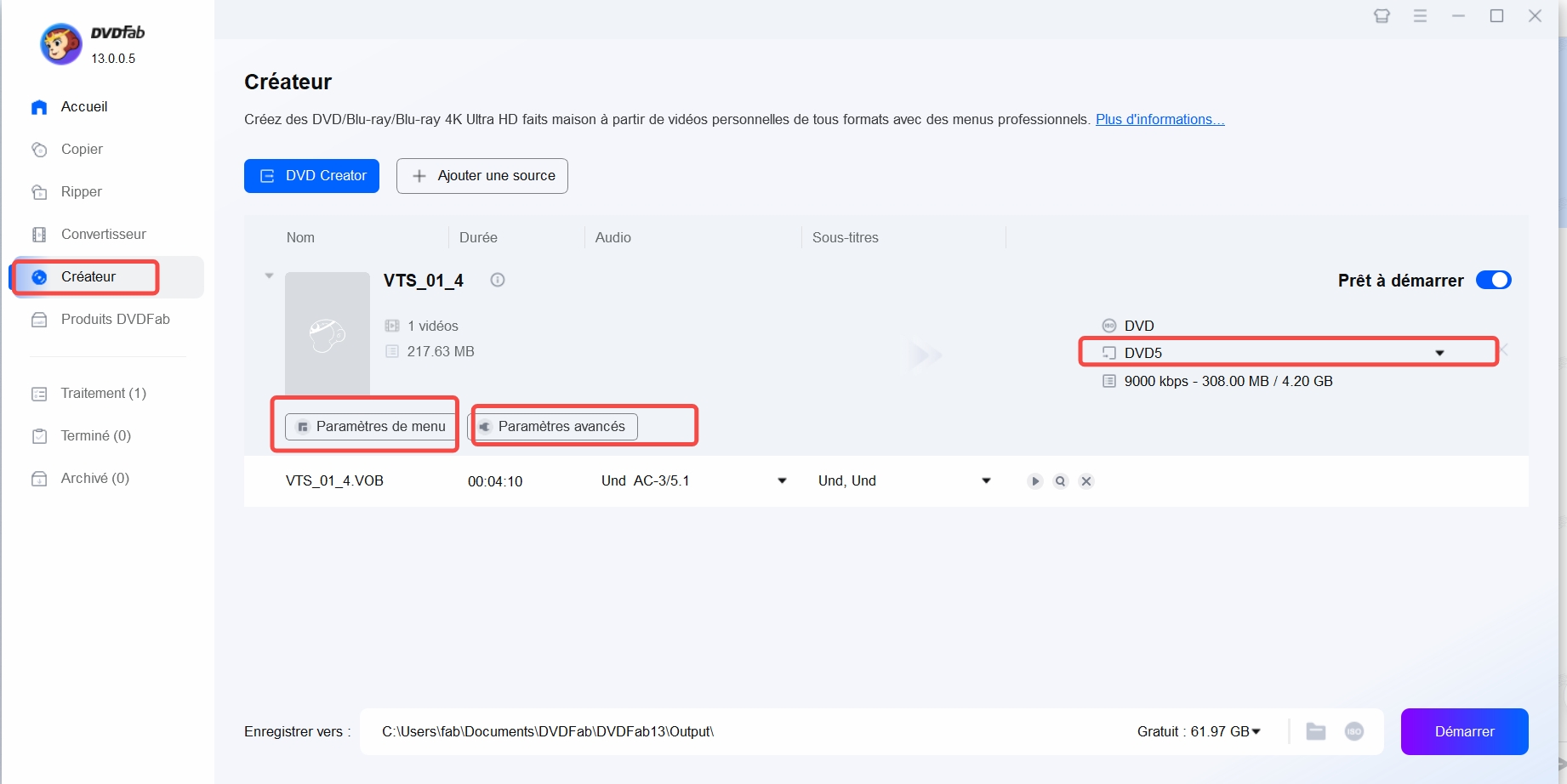Click the 00:04:10 duration value

click(x=495, y=482)
